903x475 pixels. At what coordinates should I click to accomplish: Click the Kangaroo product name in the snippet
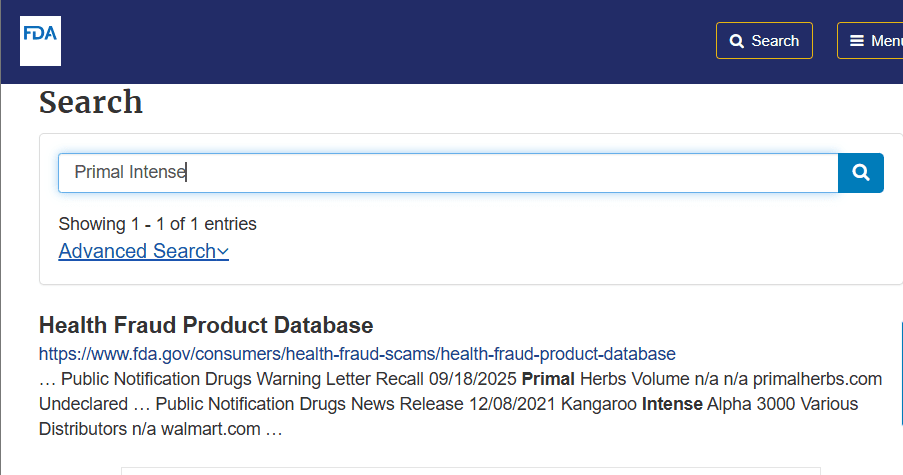tap(599, 404)
